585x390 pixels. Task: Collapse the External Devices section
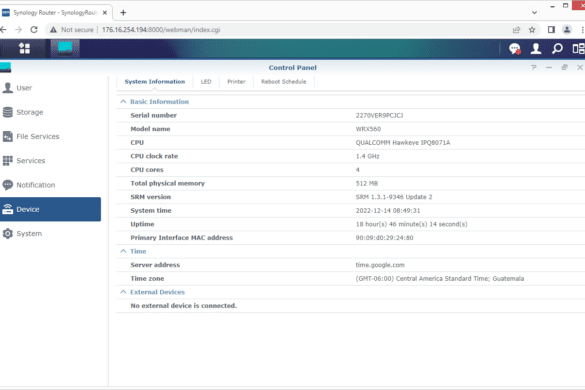coord(123,292)
